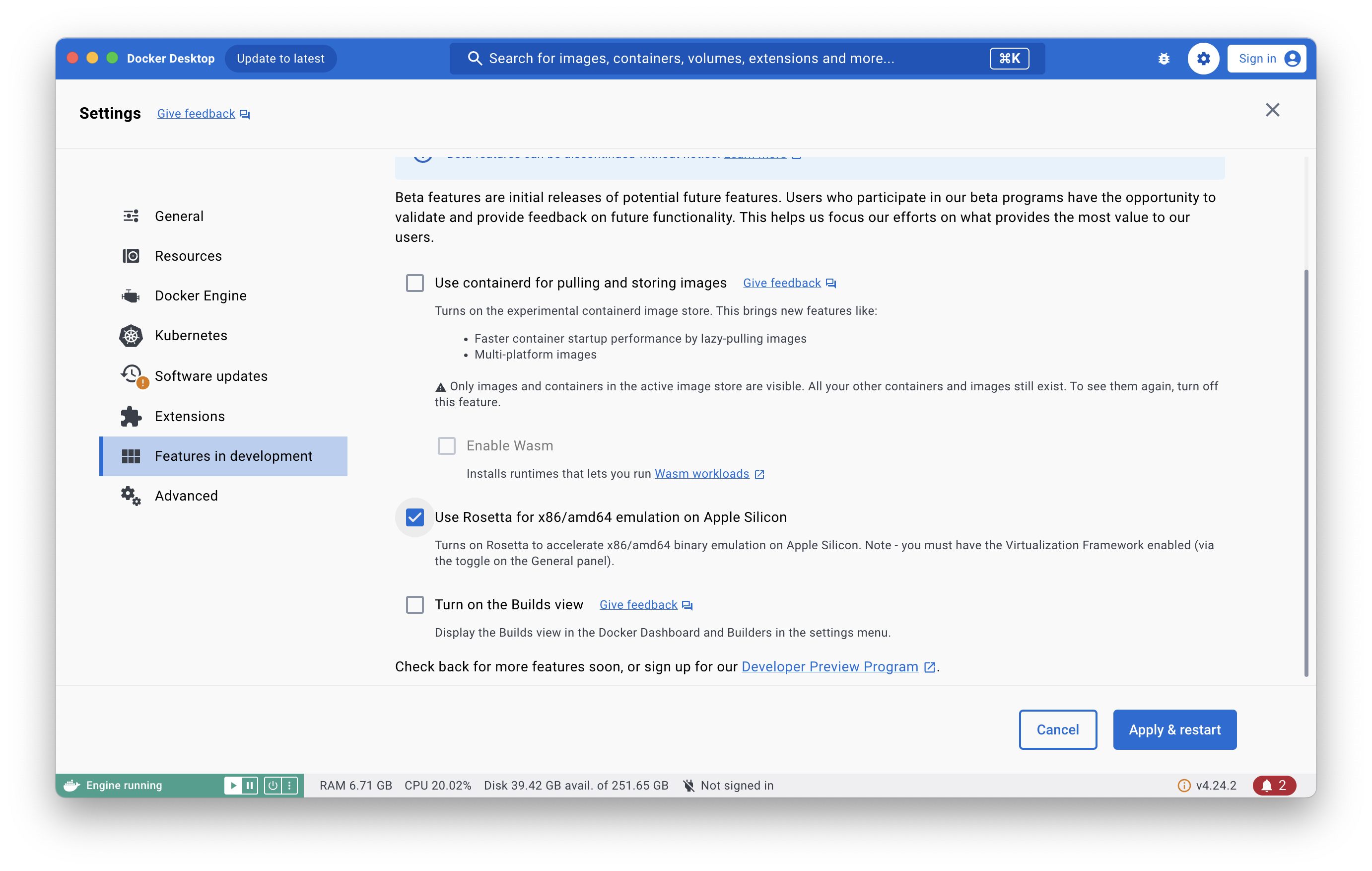
Task: Click the Resources disk icon
Action: coord(131,256)
